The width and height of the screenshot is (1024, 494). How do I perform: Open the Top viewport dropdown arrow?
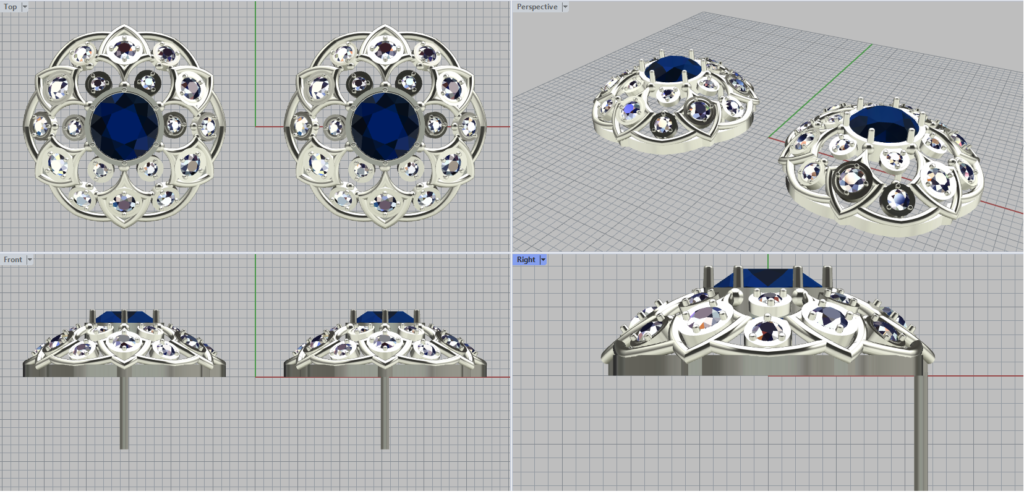[x=24, y=7]
